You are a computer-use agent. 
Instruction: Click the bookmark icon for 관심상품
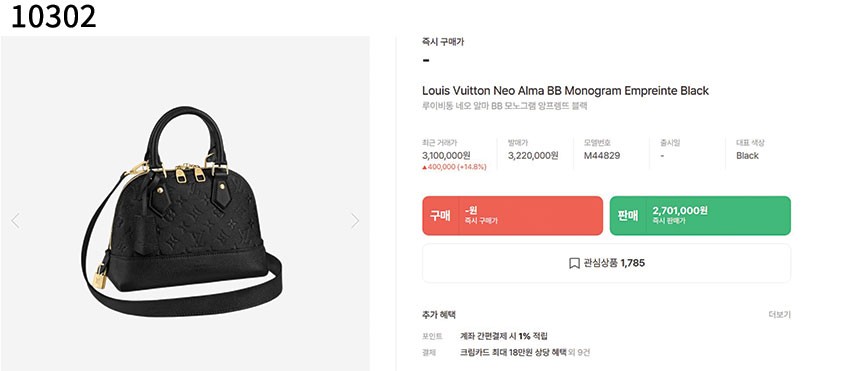tap(574, 263)
